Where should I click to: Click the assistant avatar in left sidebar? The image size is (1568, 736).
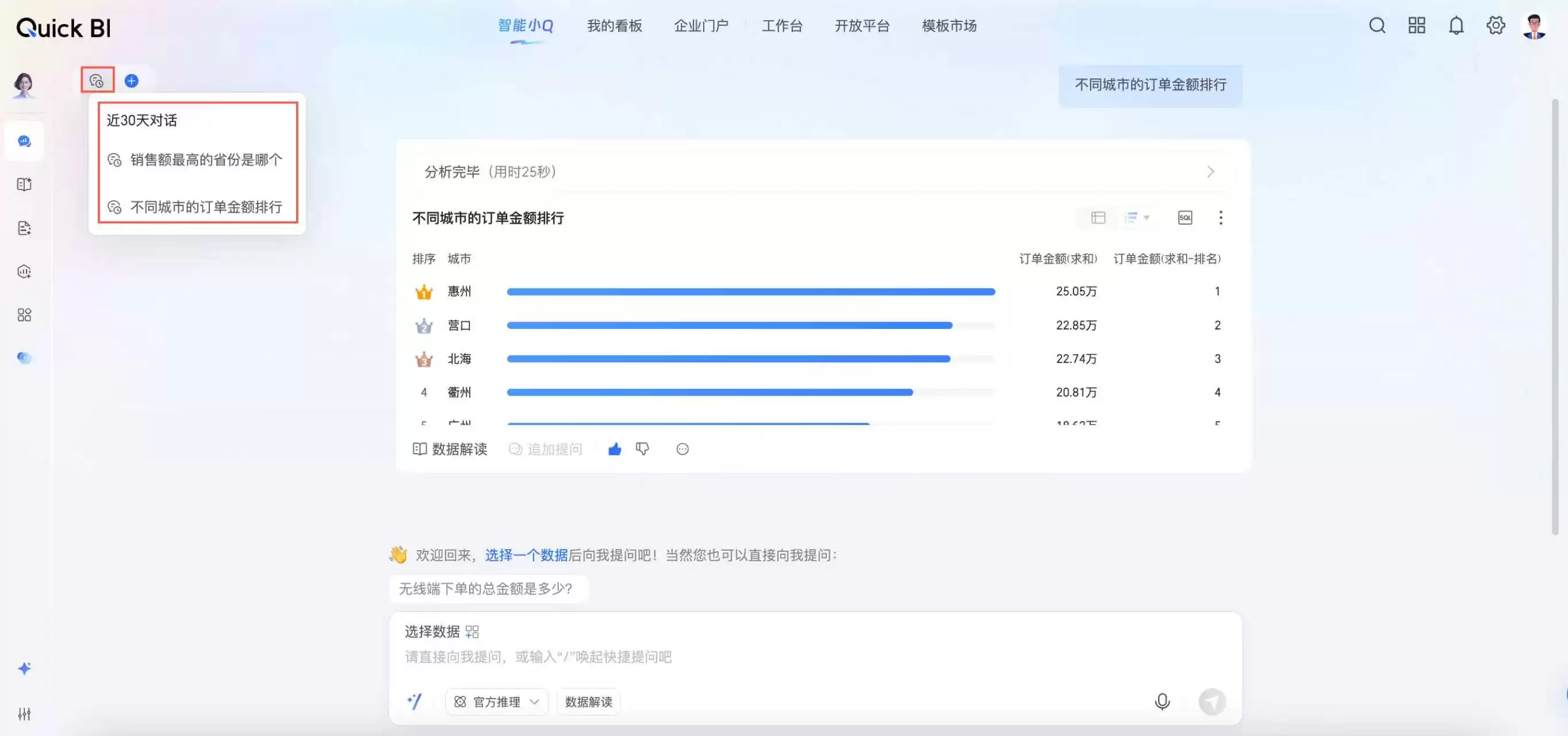24,85
